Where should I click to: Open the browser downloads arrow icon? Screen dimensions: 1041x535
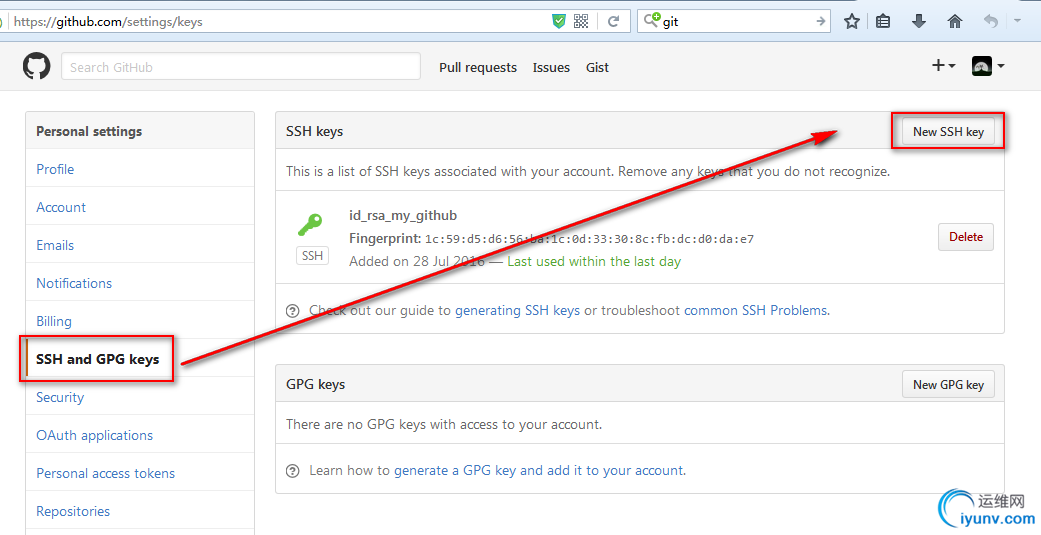pyautogui.click(x=919, y=21)
